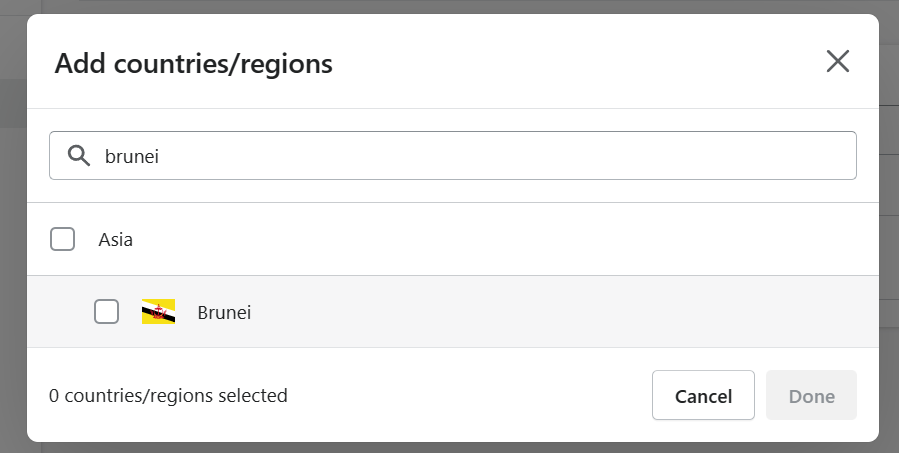
Task: Click the divider line below the search box
Action: click(x=453, y=202)
